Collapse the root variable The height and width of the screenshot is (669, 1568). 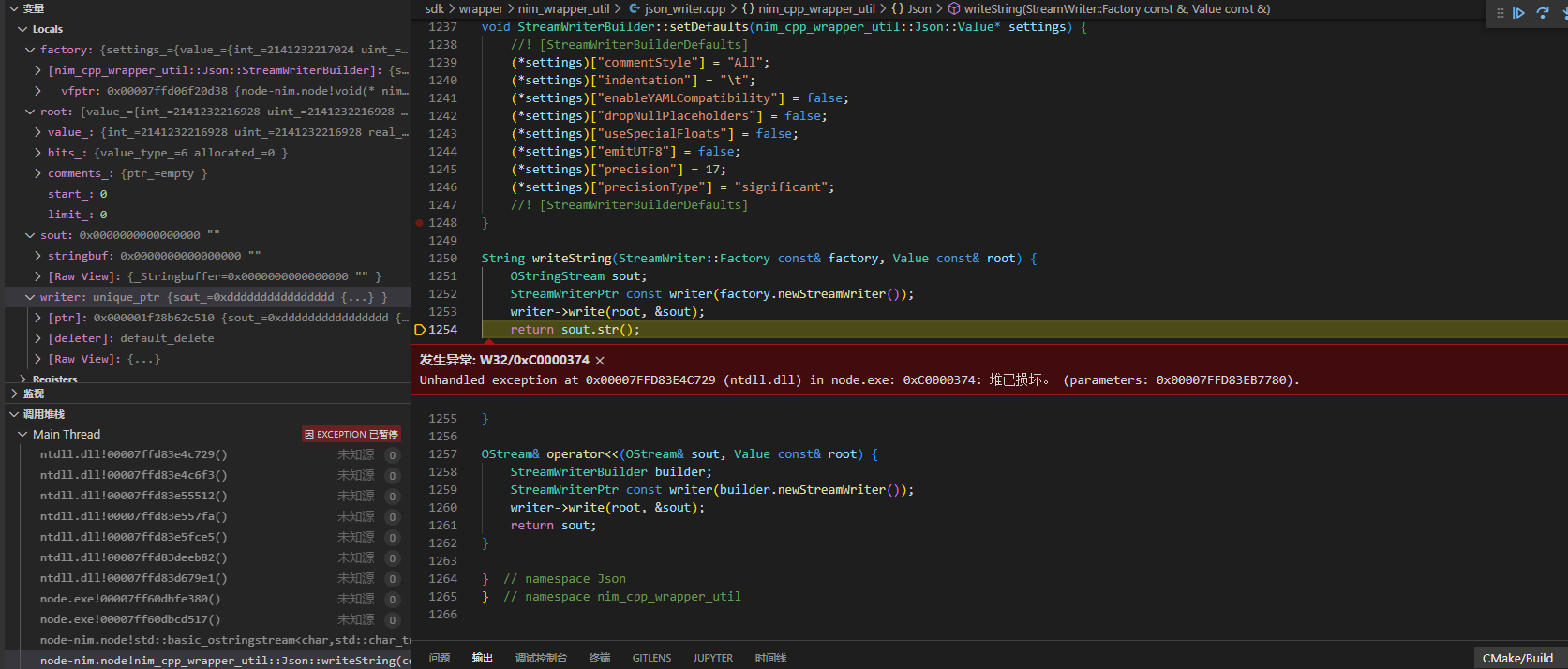coord(30,111)
